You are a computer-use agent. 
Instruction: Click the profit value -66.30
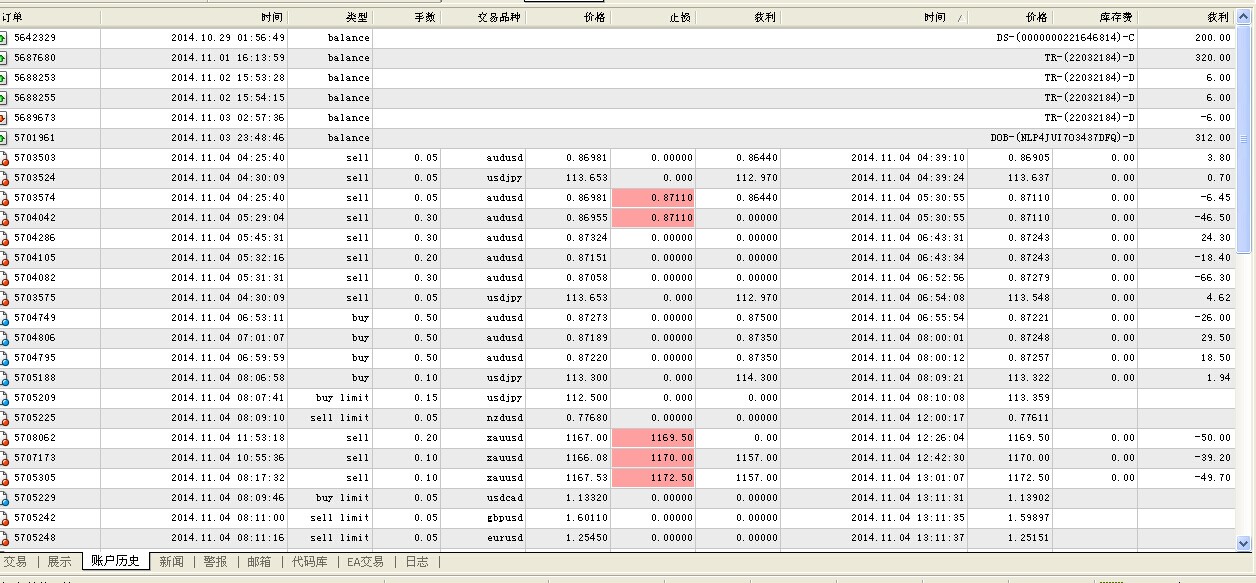click(1211, 278)
